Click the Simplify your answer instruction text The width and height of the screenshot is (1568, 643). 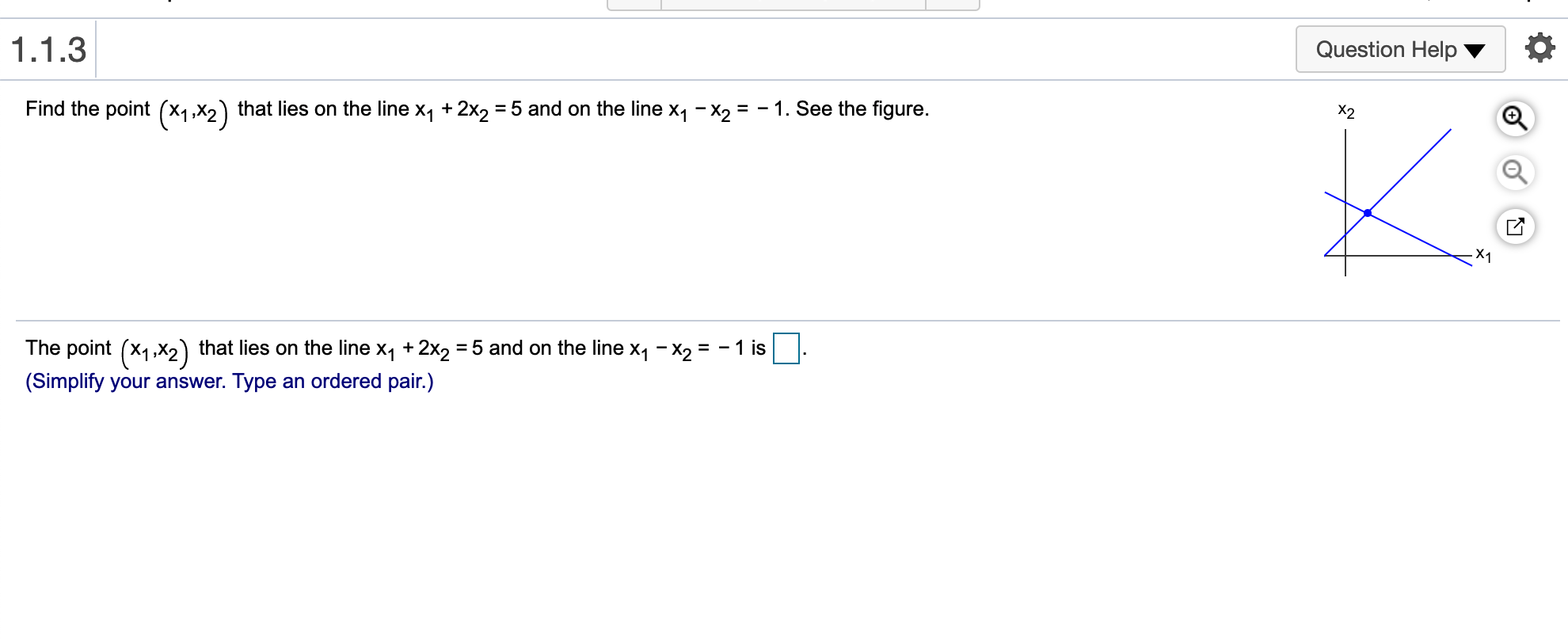[x=228, y=382]
